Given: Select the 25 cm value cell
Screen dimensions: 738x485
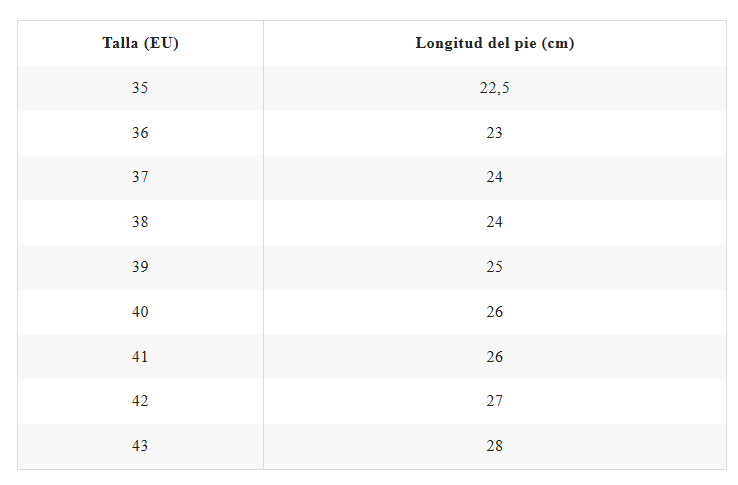Looking at the screenshot, I should (x=495, y=267).
